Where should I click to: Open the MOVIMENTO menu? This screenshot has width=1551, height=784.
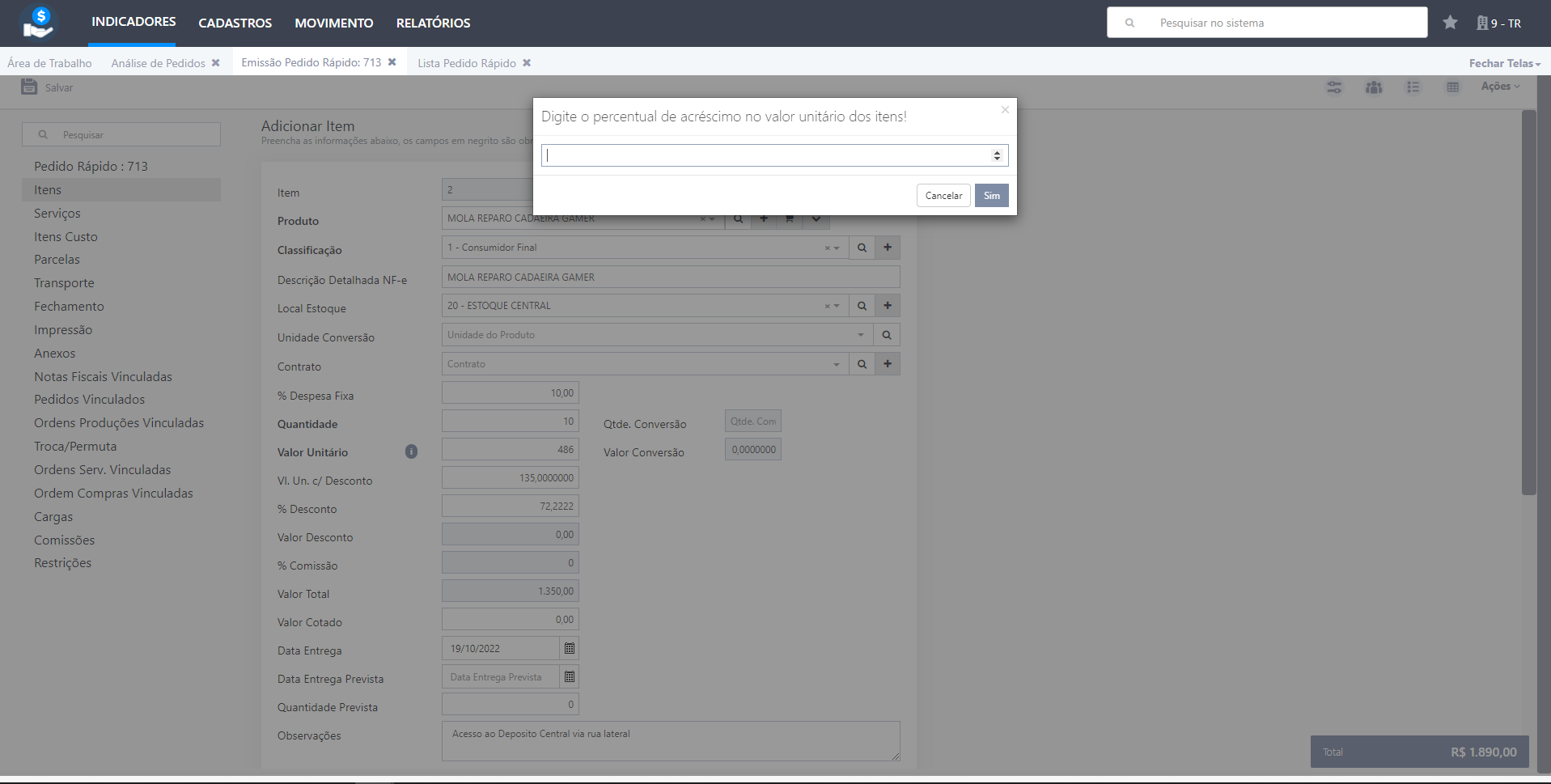pos(334,23)
